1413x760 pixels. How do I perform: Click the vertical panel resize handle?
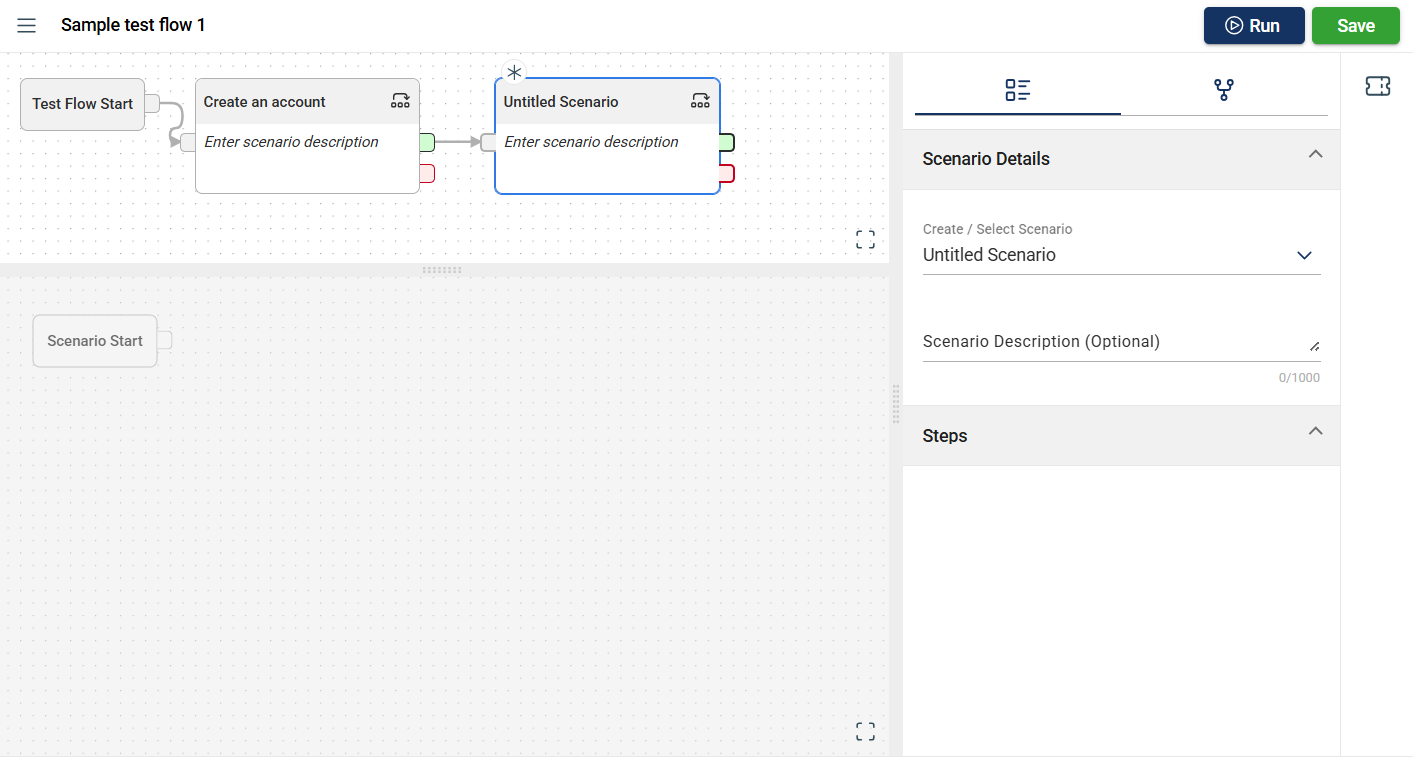click(x=895, y=404)
